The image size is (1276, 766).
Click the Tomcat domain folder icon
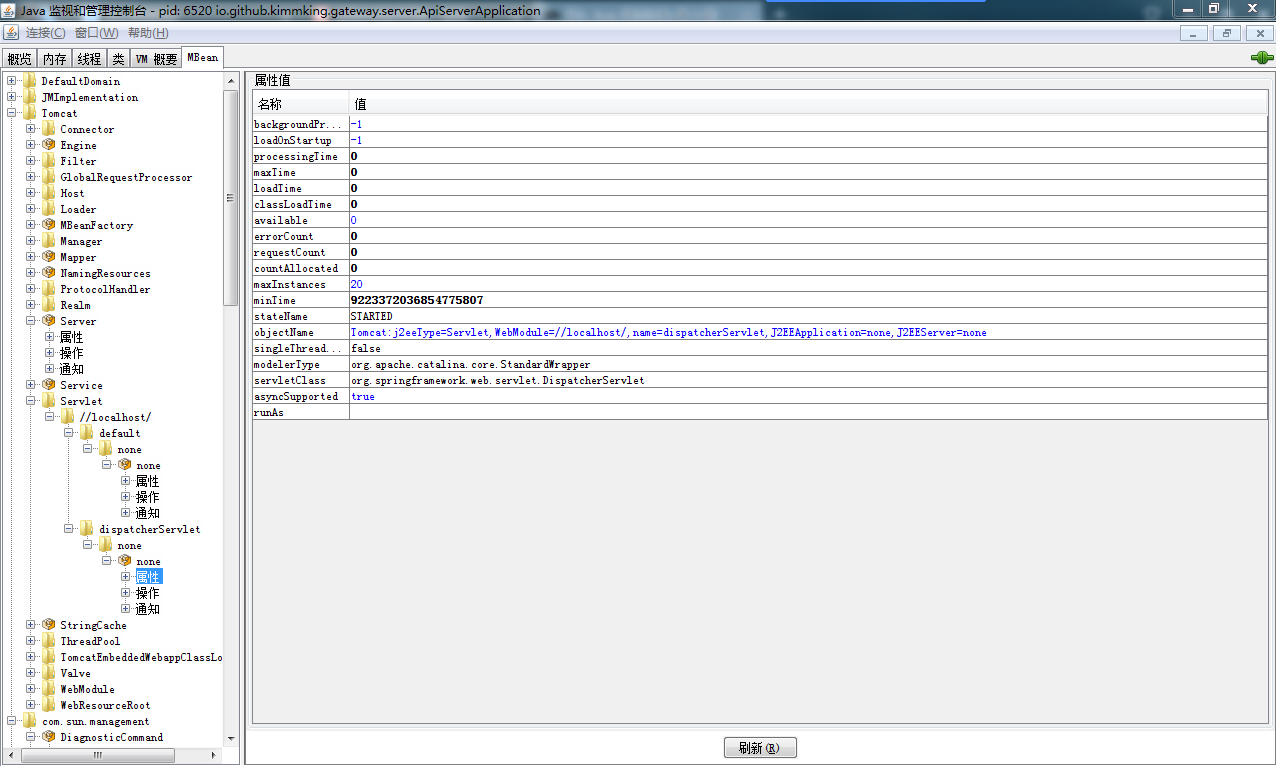pos(29,113)
